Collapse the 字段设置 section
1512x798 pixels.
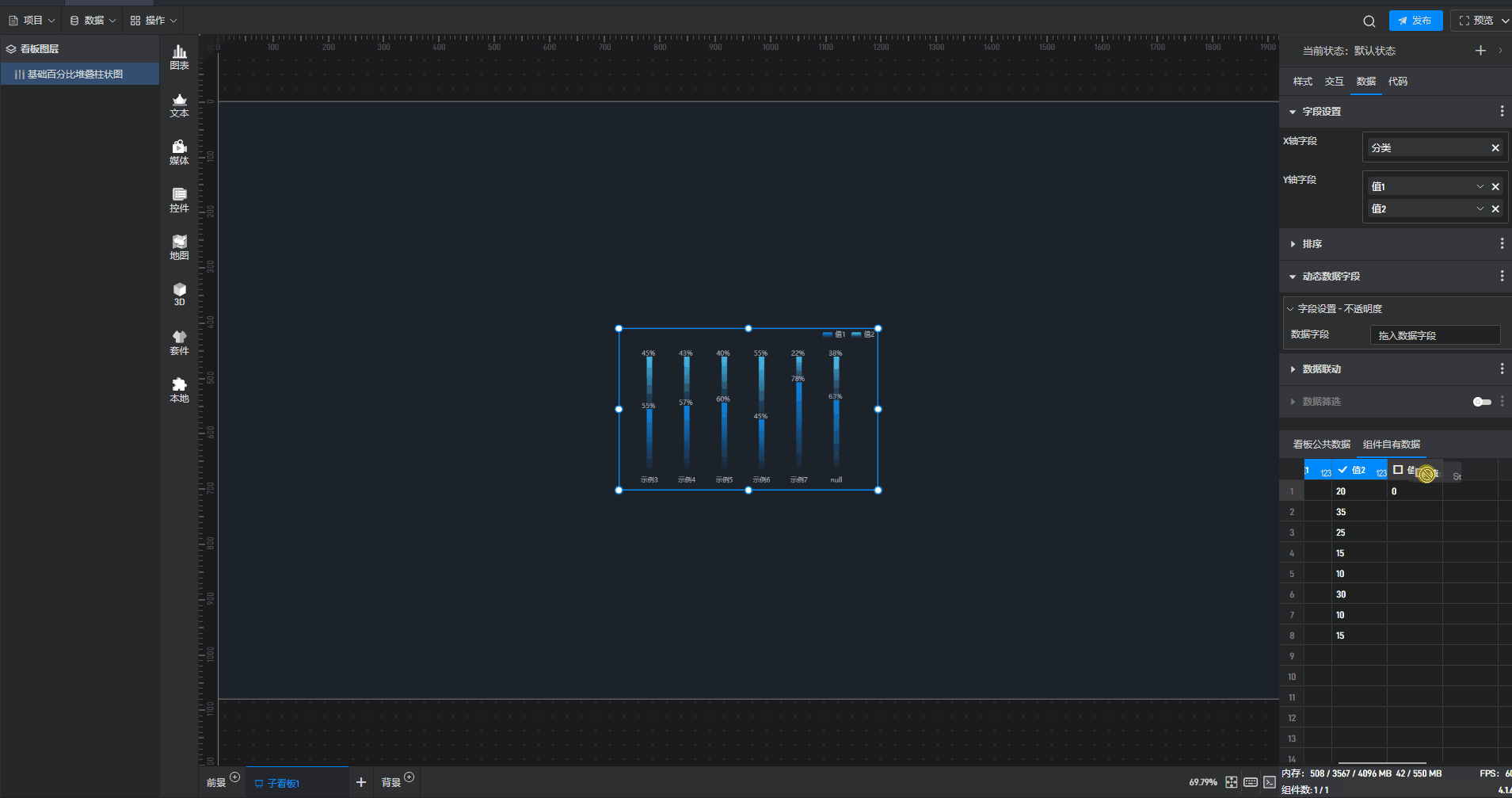1293,112
